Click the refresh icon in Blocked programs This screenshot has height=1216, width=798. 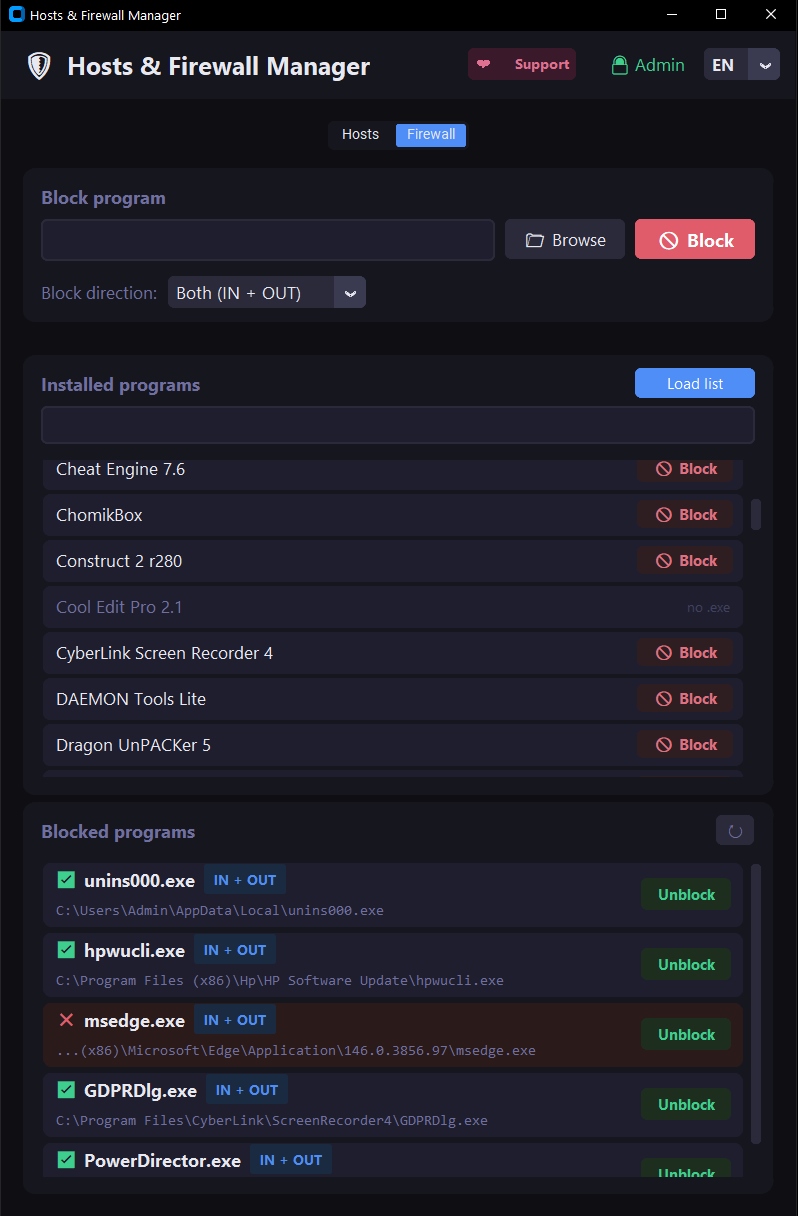tap(735, 830)
